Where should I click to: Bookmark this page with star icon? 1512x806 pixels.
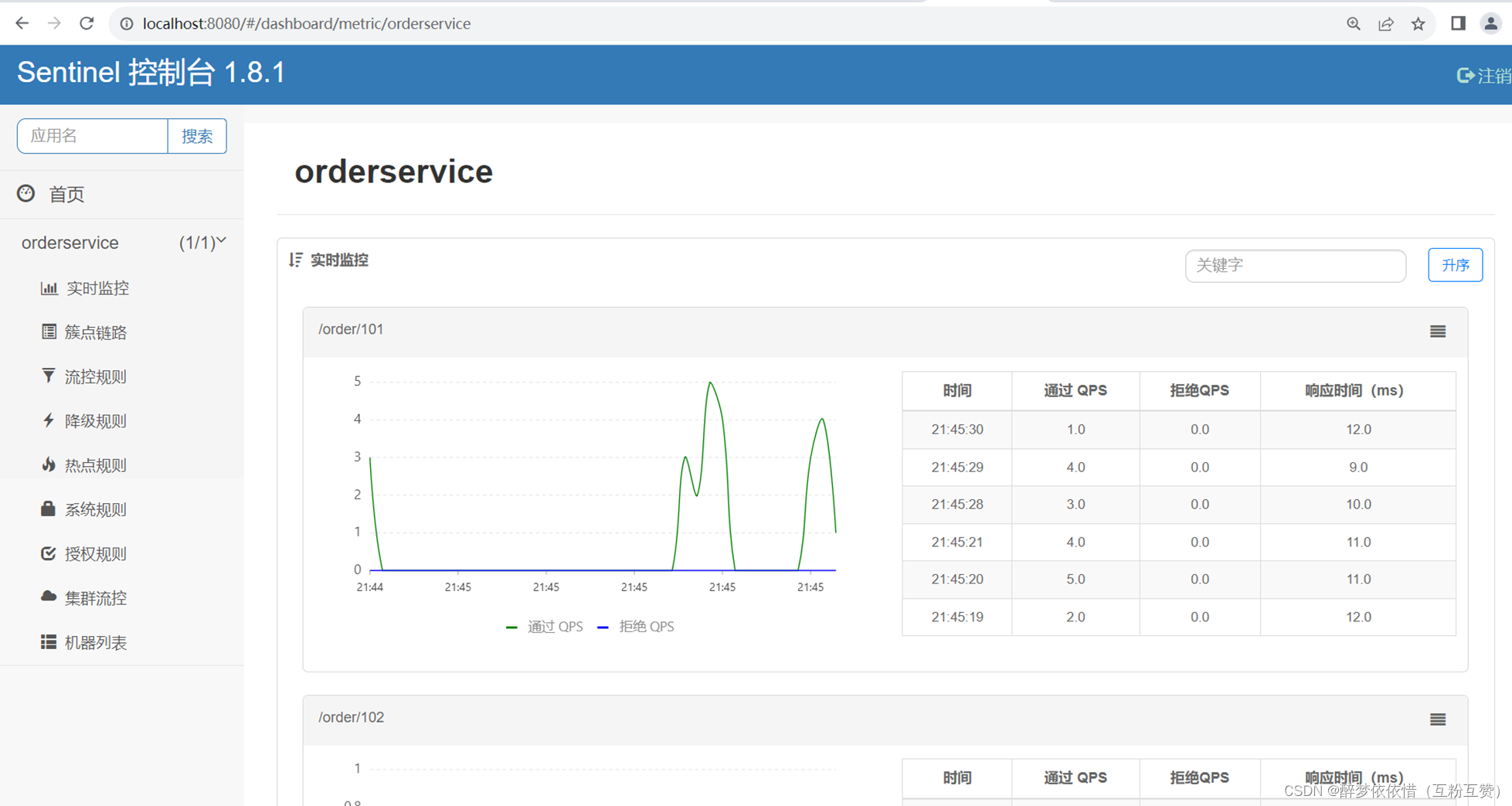coord(1419,24)
